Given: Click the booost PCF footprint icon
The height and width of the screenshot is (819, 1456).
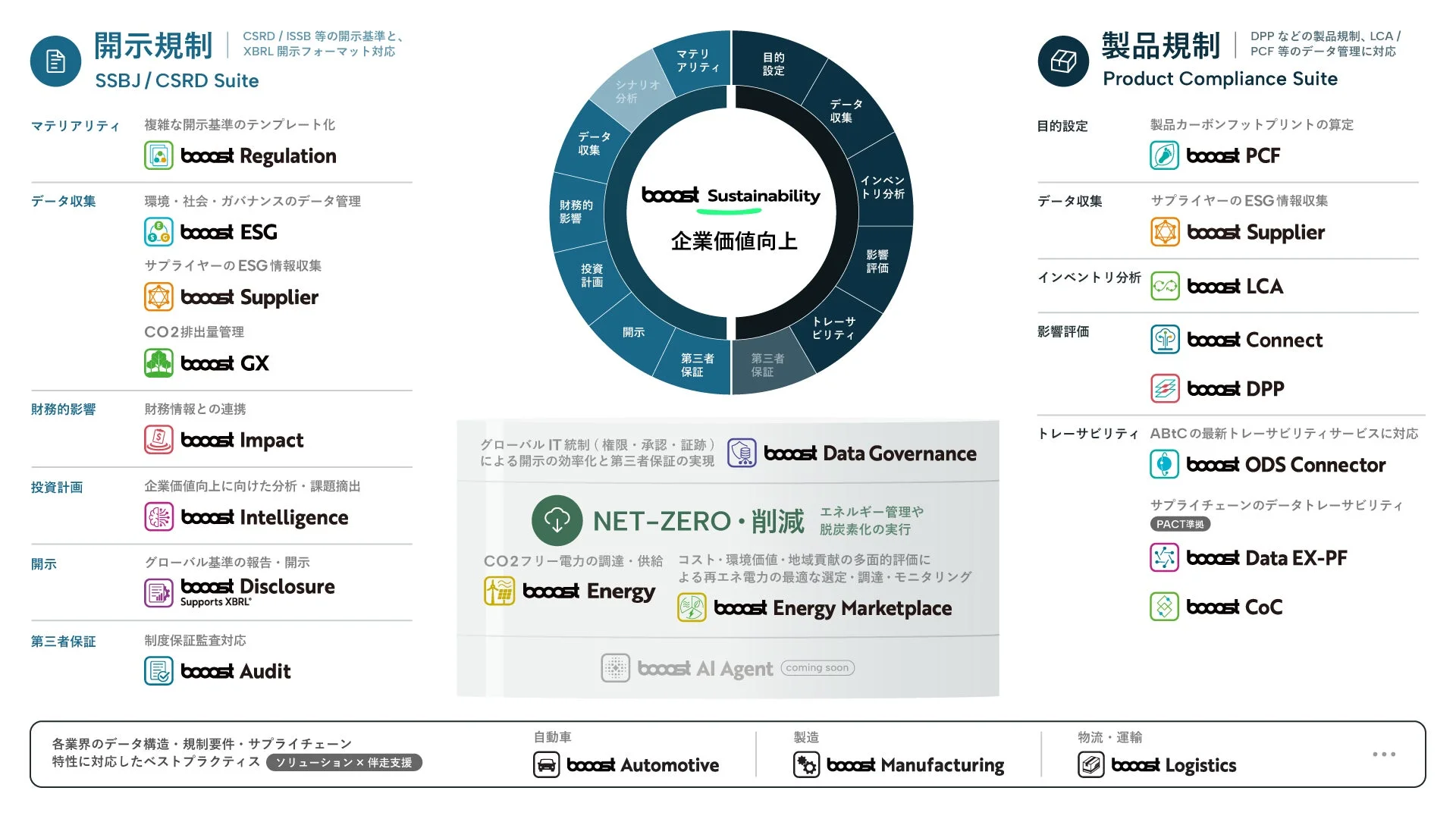Looking at the screenshot, I should click(1165, 155).
